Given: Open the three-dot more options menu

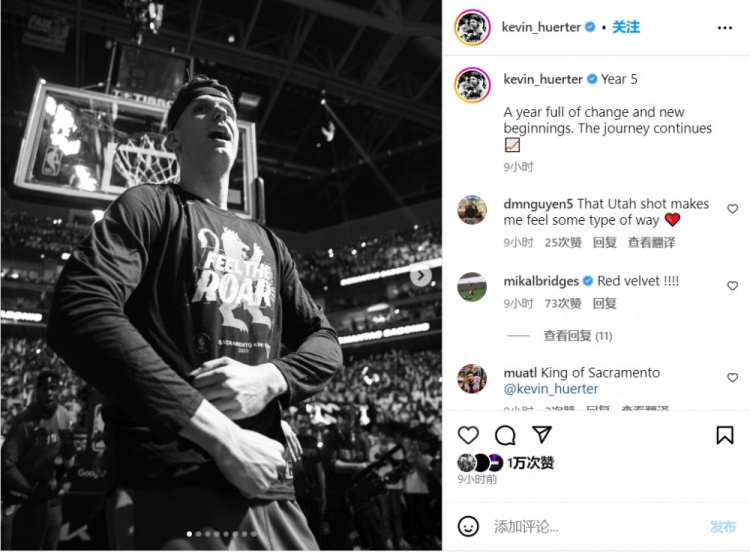Looking at the screenshot, I should click(725, 28).
